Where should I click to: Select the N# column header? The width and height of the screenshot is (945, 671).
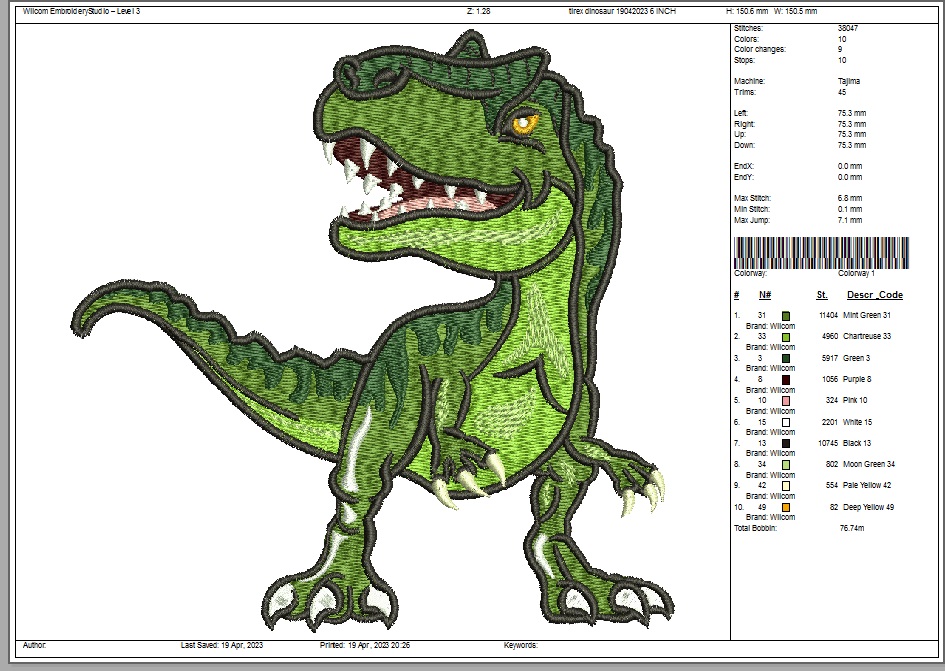[765, 295]
